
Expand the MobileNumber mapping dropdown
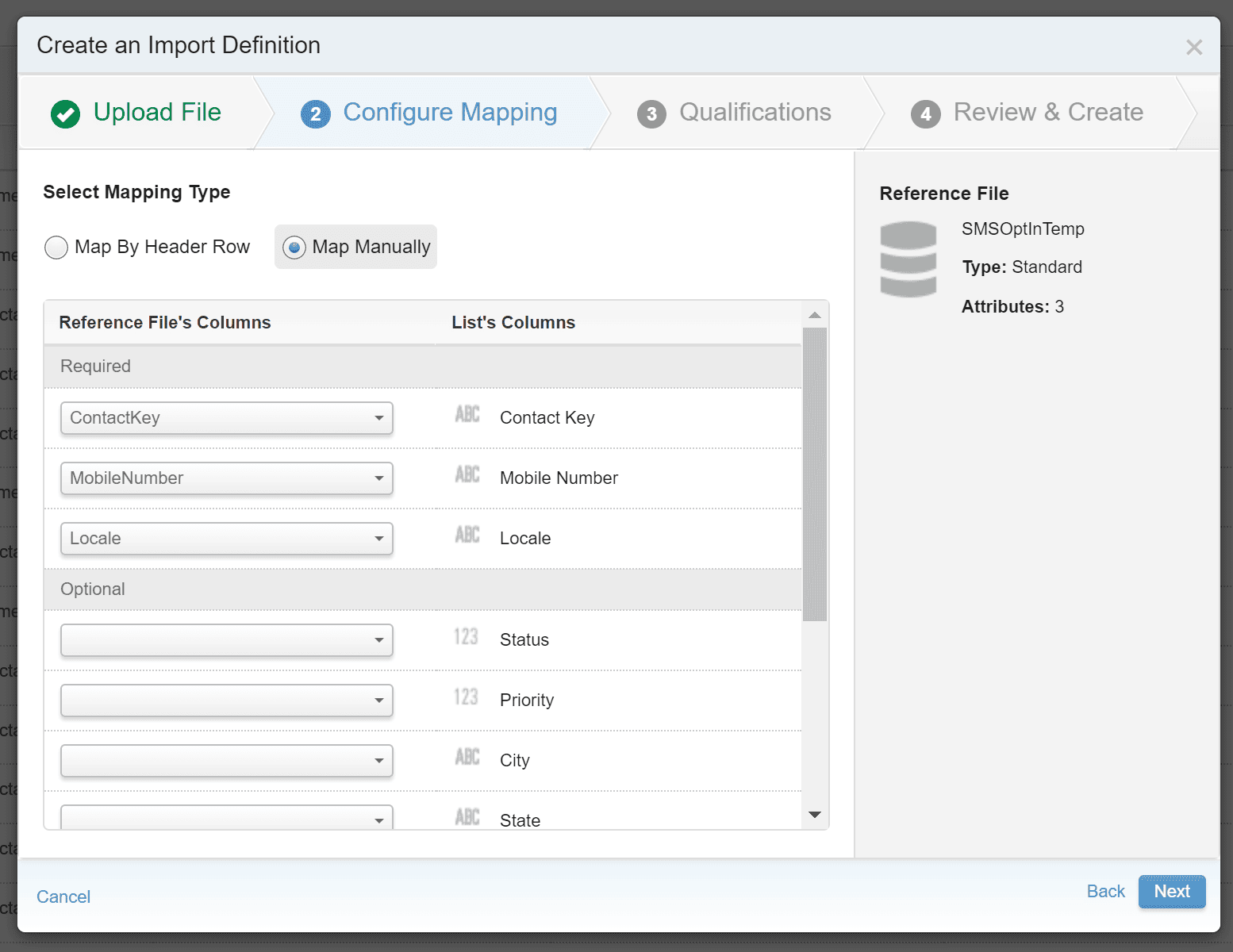click(x=226, y=478)
